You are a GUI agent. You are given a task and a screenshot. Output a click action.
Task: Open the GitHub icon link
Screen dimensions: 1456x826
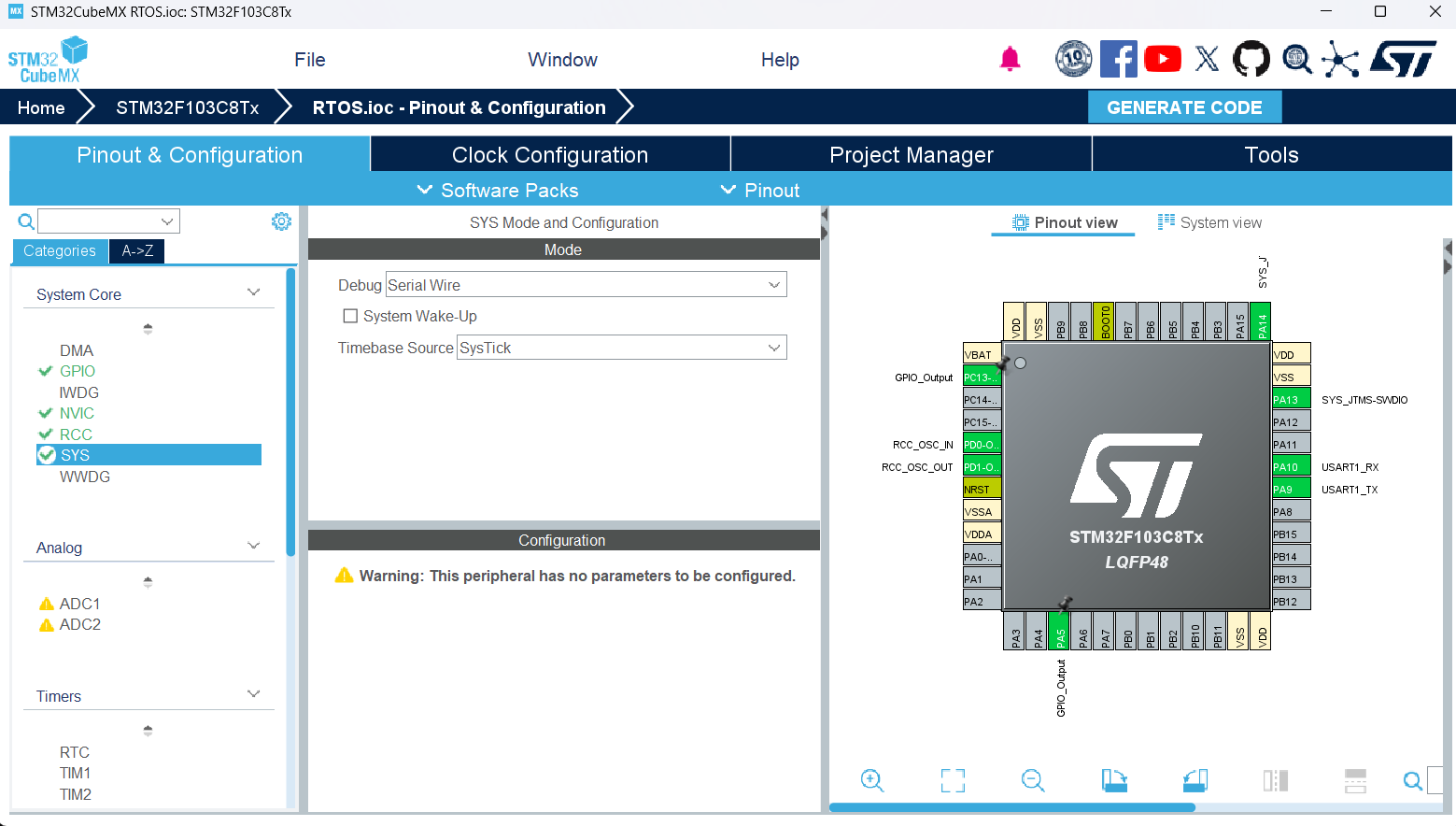click(1251, 59)
